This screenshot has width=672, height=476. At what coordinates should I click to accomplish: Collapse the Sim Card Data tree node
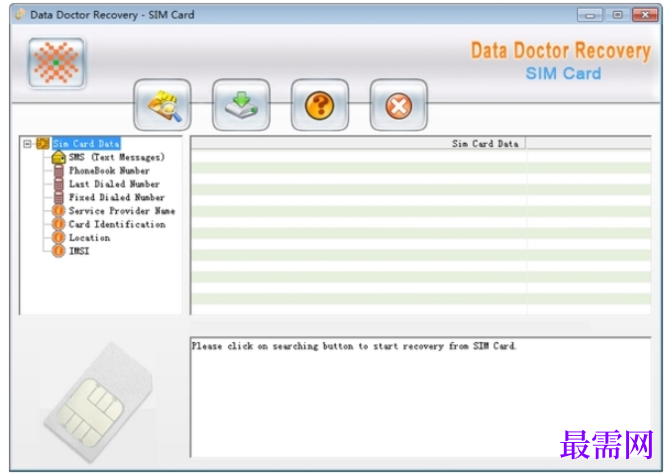point(27,144)
